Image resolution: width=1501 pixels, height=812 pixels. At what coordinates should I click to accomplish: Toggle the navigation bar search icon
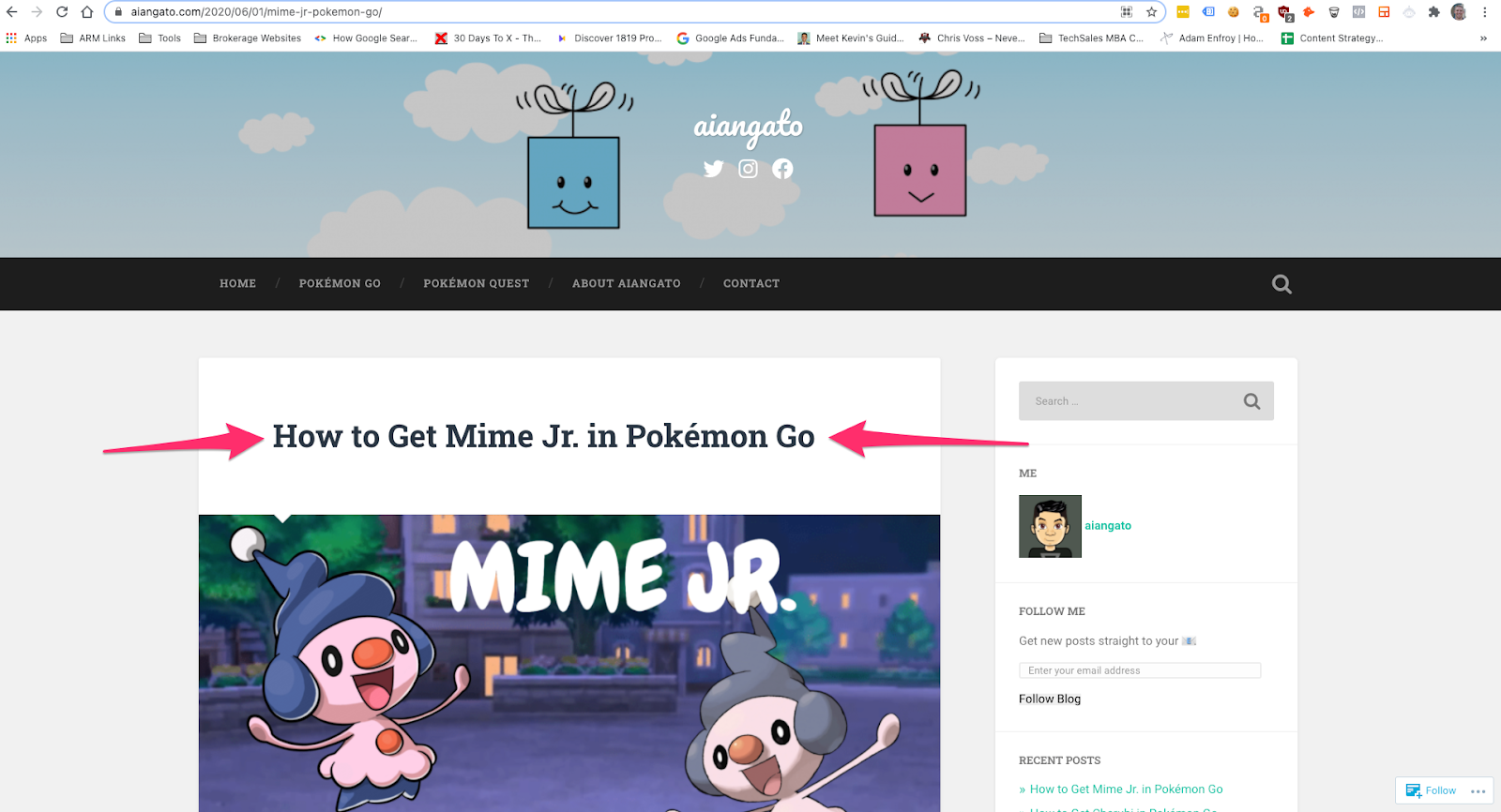(1281, 284)
